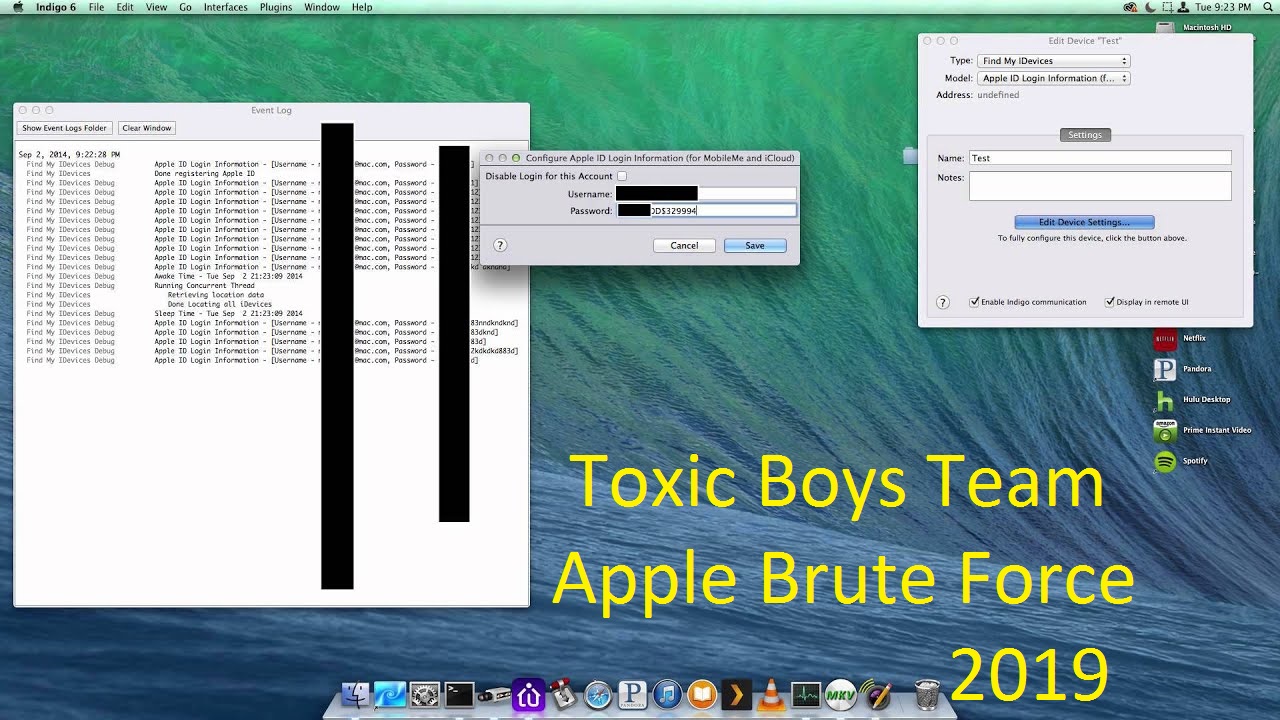The height and width of the screenshot is (720, 1280).
Task: Open the Type dropdown Find My IDevices
Action: [1054, 61]
